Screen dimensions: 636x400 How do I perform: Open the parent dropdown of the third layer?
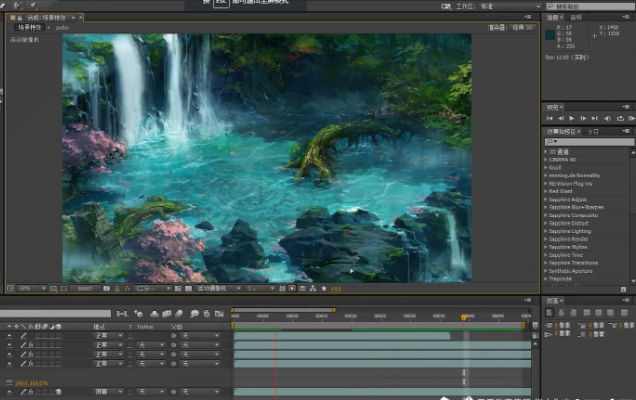click(x=198, y=354)
